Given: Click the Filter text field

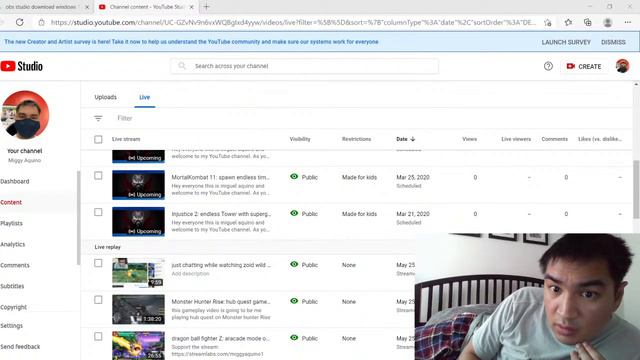Looking at the screenshot, I should pos(125,118).
